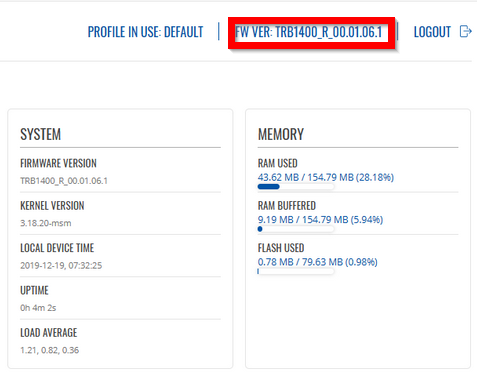Click the RAM USED progress bar
477x379 pixels.
point(296,187)
